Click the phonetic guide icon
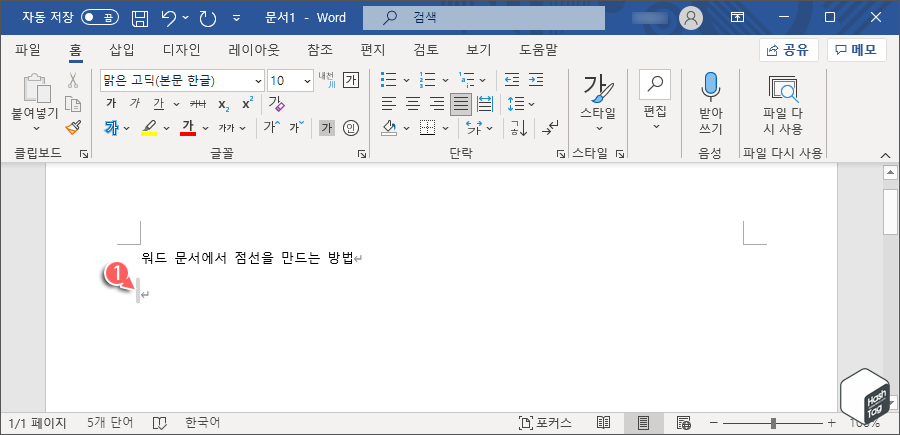 (327, 80)
